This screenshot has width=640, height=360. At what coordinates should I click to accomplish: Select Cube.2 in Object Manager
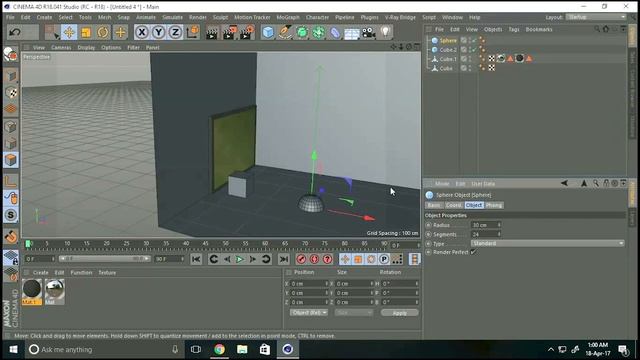coord(448,50)
